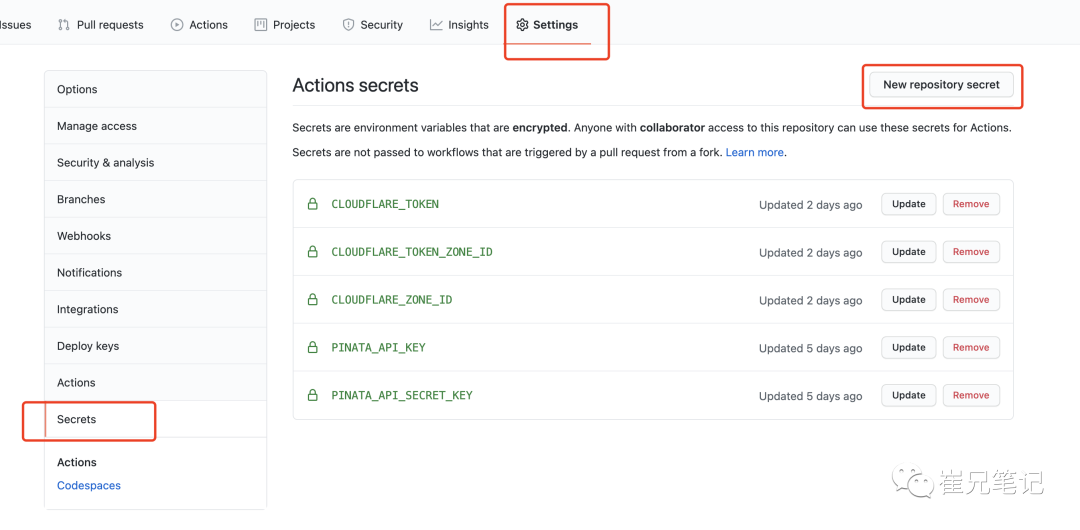The width and height of the screenshot is (1080, 530).
Task: Click the Insights graph icon
Action: click(x=436, y=25)
